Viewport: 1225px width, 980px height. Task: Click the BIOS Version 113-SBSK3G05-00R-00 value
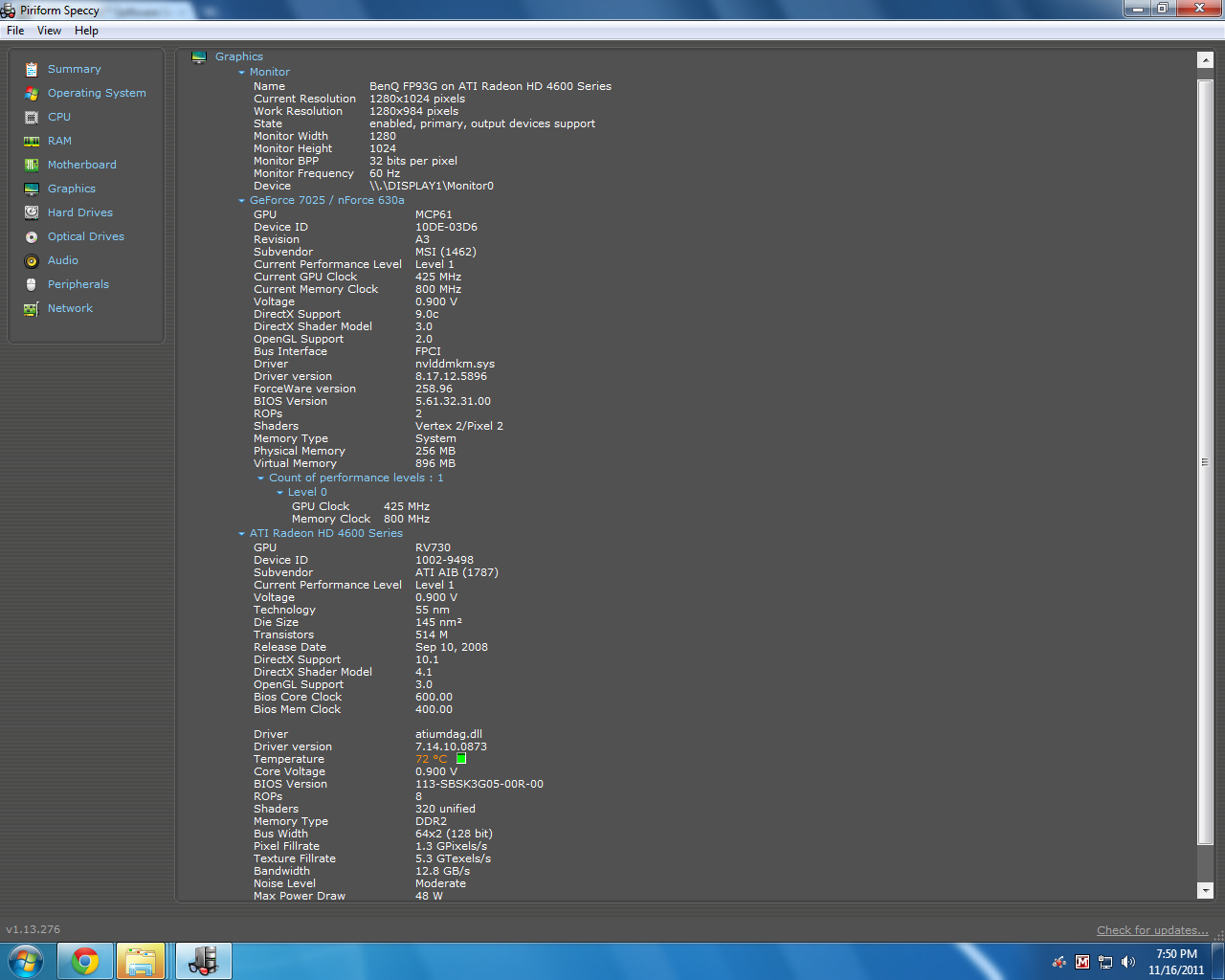[x=479, y=784]
